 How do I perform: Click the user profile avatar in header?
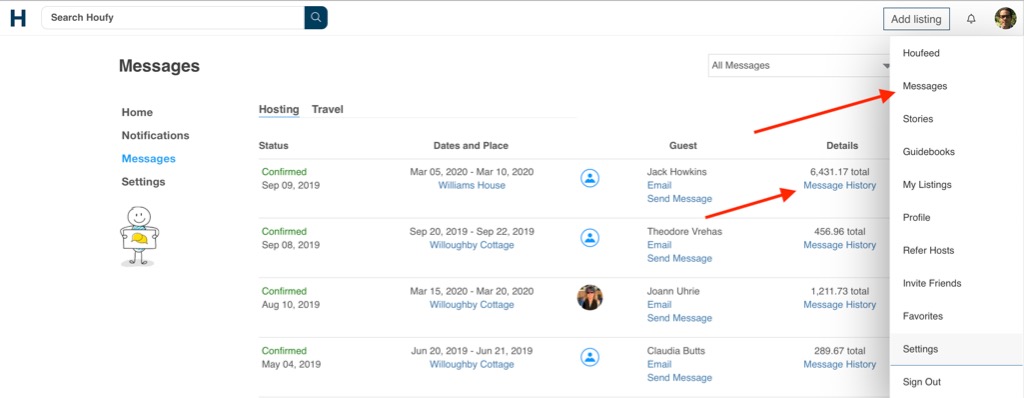click(x=1005, y=19)
